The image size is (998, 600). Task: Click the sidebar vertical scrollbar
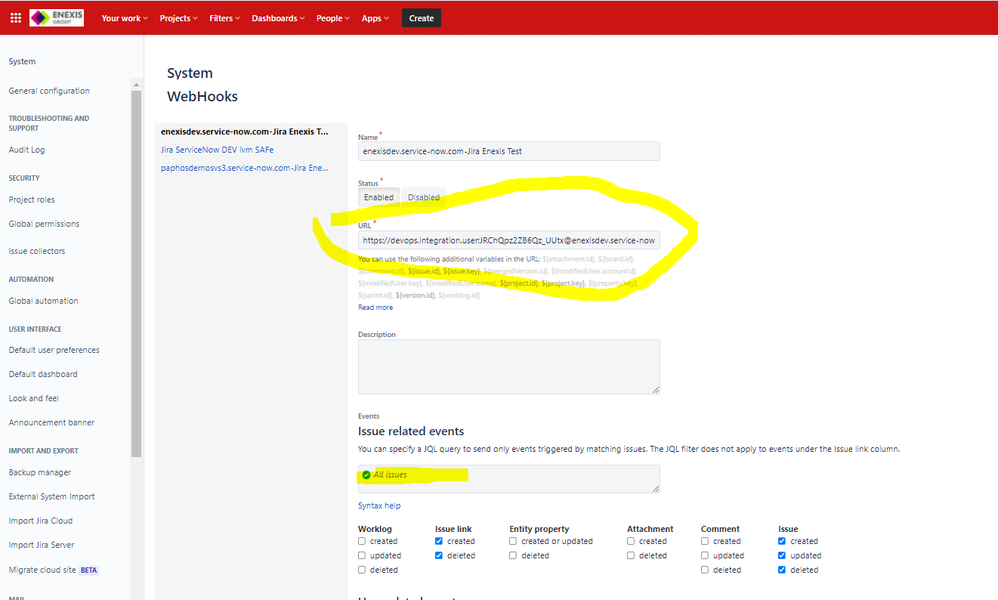136,274
